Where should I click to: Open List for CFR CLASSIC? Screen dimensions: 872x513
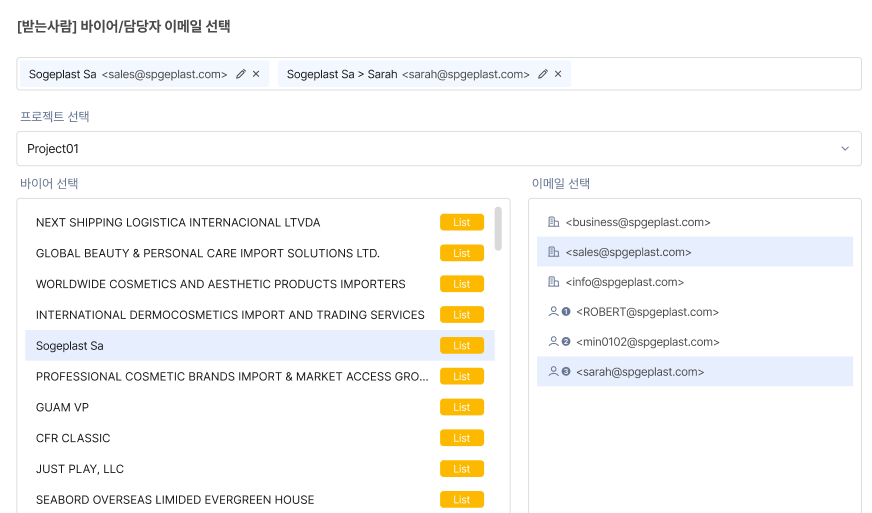click(461, 438)
